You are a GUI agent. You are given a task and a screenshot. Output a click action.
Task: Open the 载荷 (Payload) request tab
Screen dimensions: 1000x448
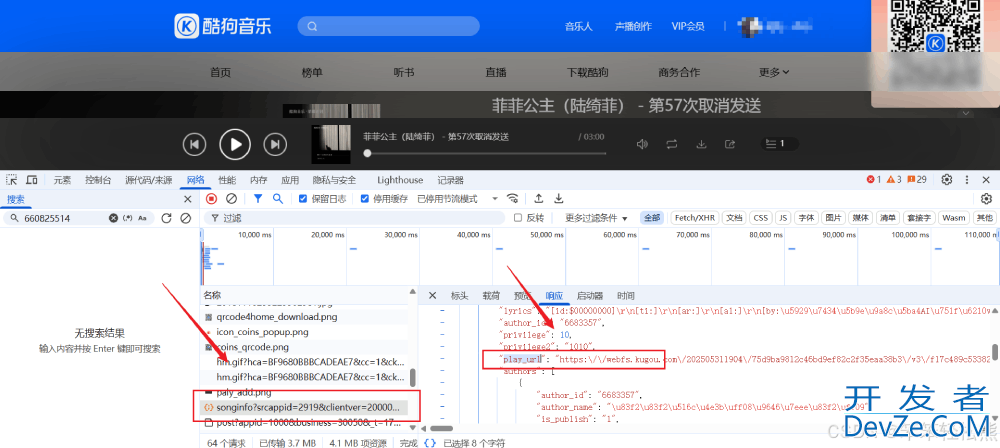tap(491, 296)
